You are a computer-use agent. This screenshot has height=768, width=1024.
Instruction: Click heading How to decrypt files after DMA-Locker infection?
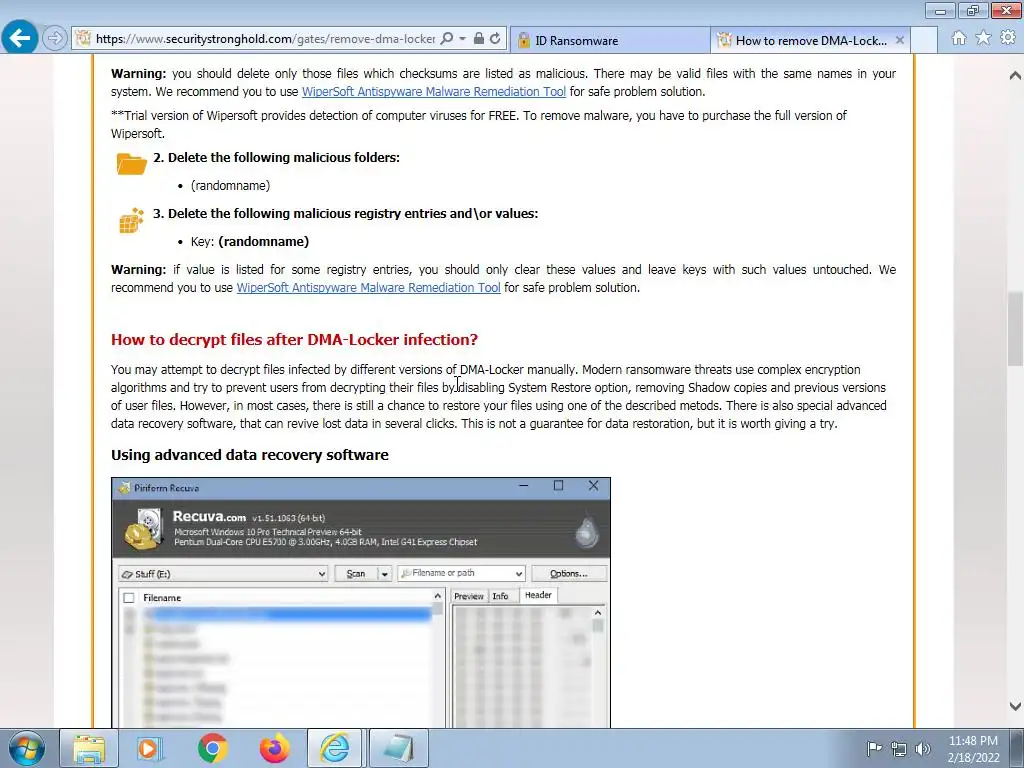(x=295, y=340)
